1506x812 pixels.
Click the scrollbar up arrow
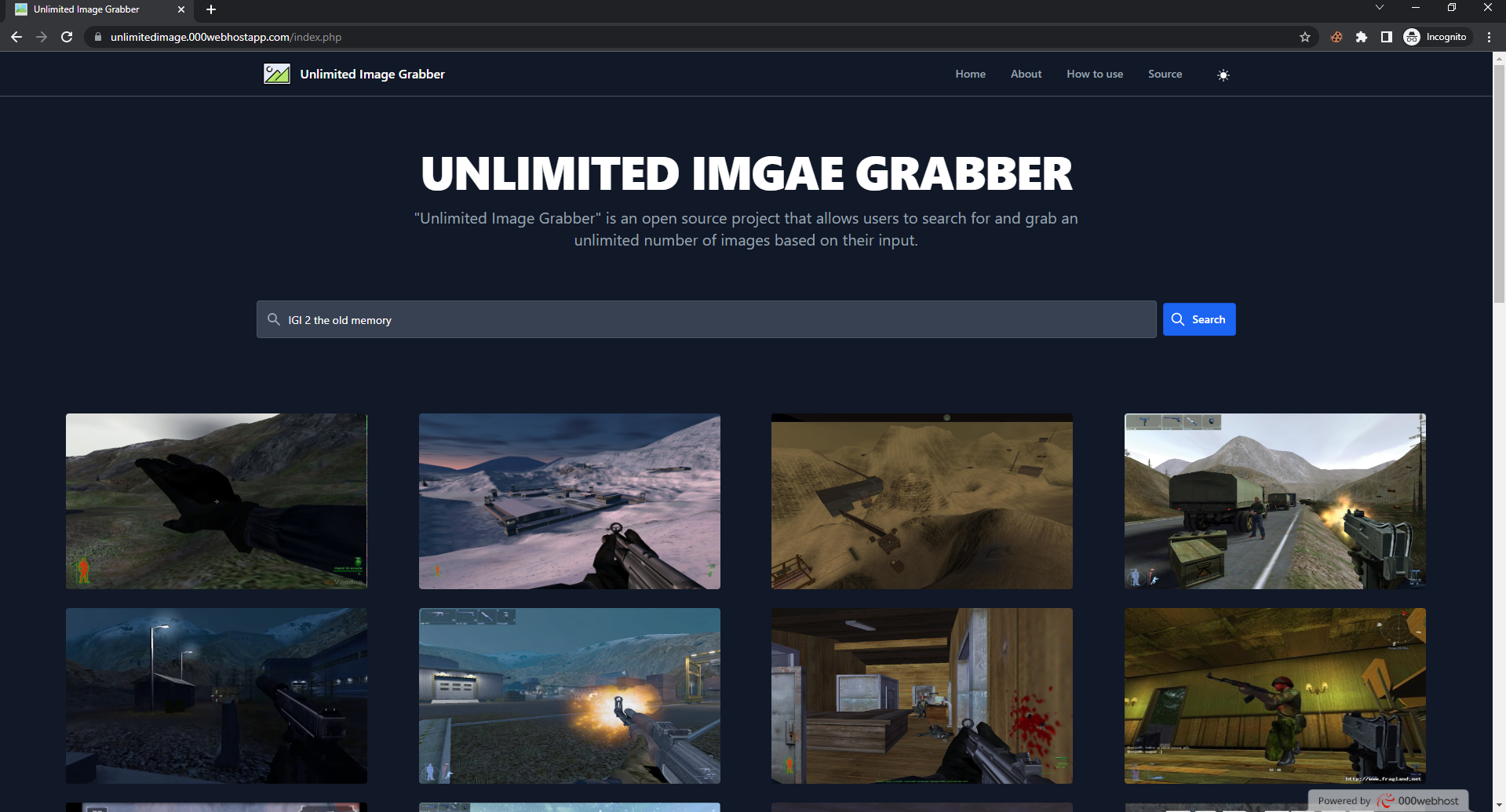click(x=1499, y=58)
